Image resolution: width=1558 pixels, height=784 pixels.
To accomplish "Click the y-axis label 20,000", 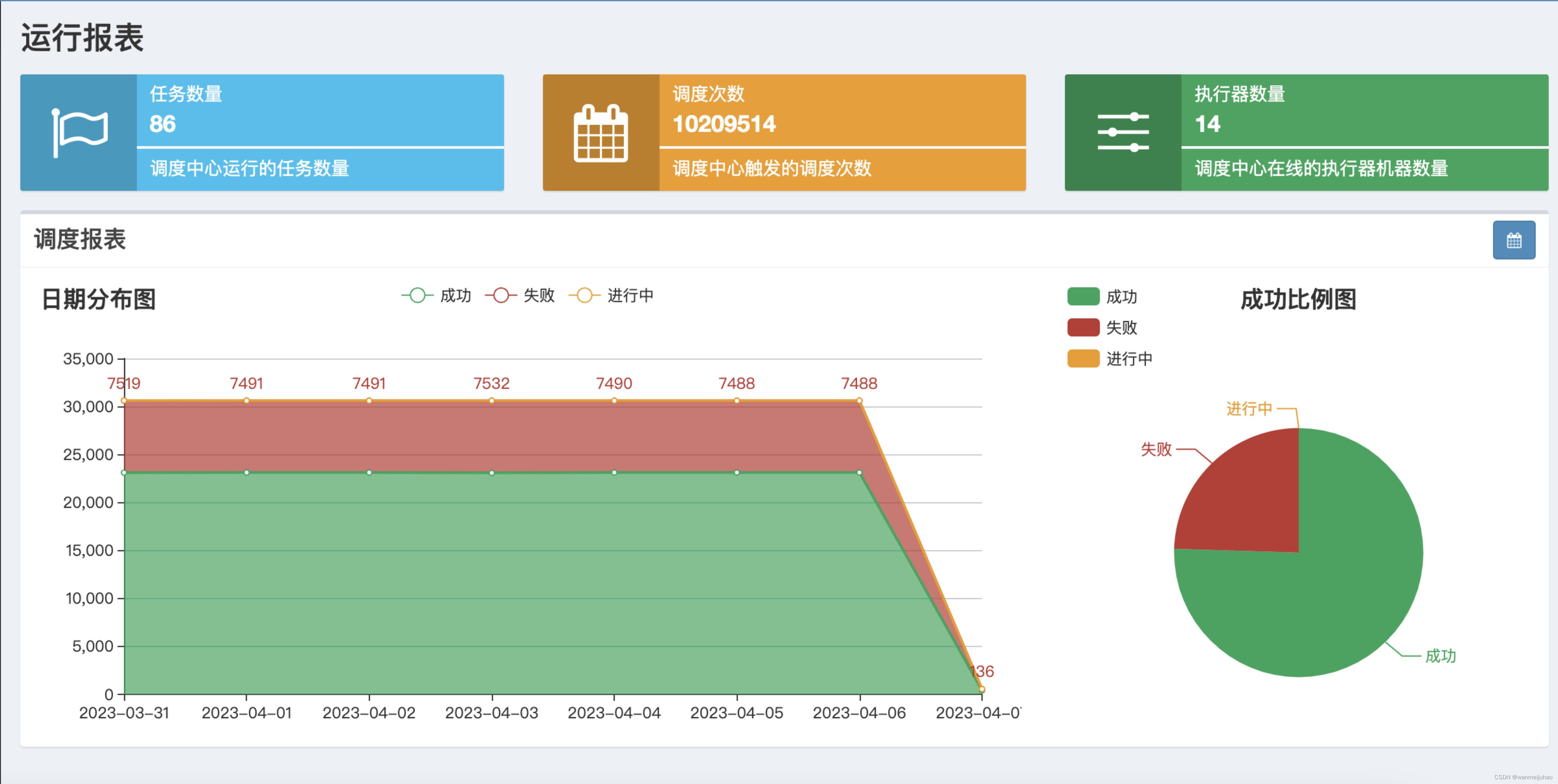I will (88, 502).
